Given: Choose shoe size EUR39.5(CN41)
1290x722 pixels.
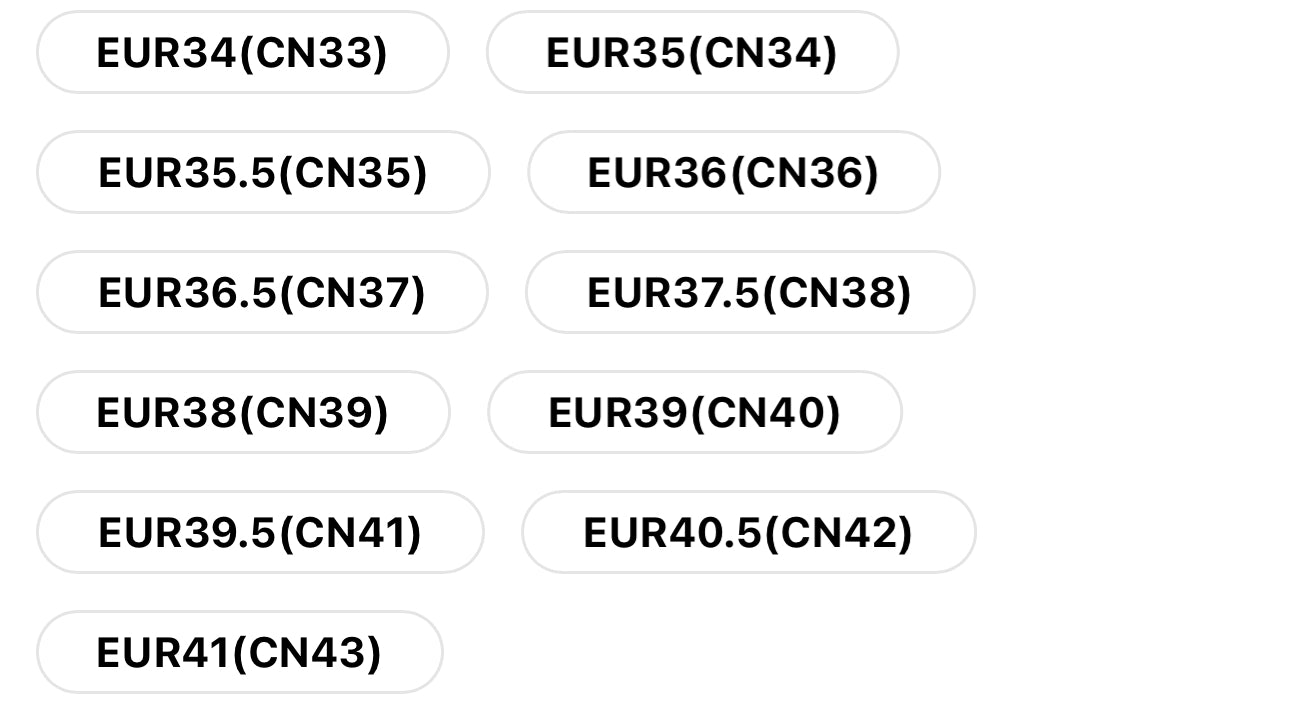Looking at the screenshot, I should [260, 532].
